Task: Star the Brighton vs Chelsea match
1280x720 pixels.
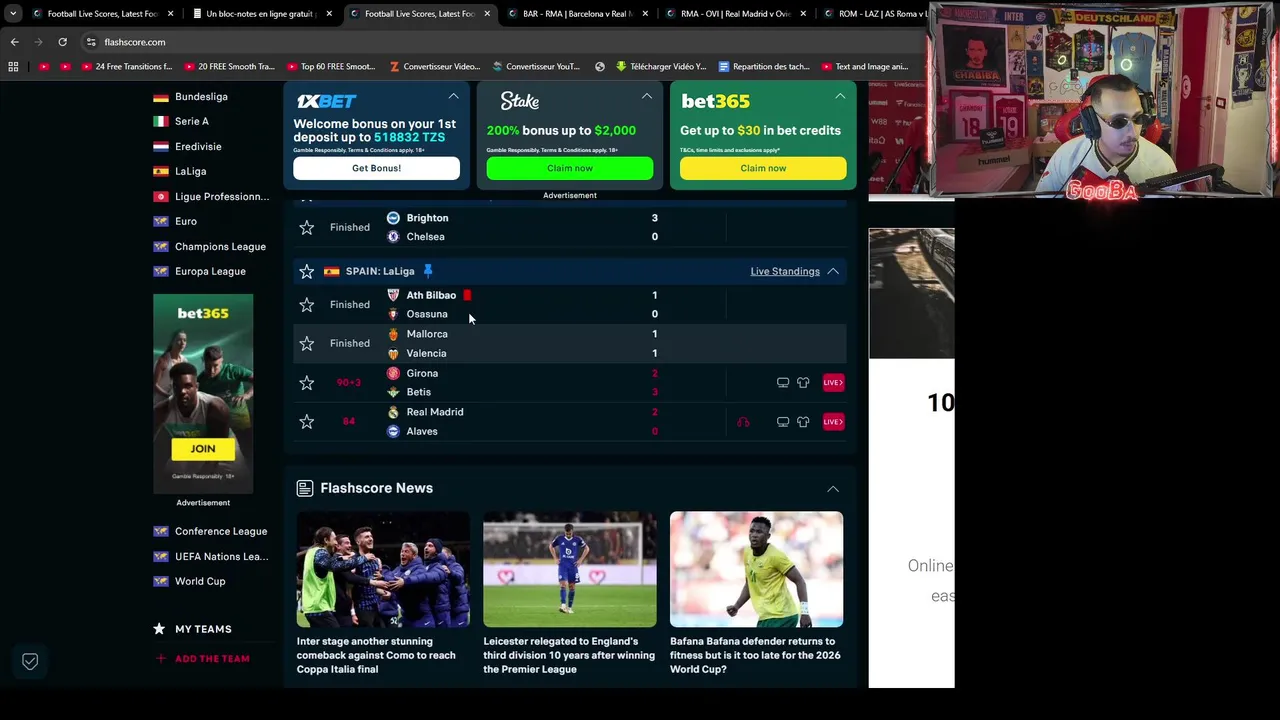Action: 307,228
